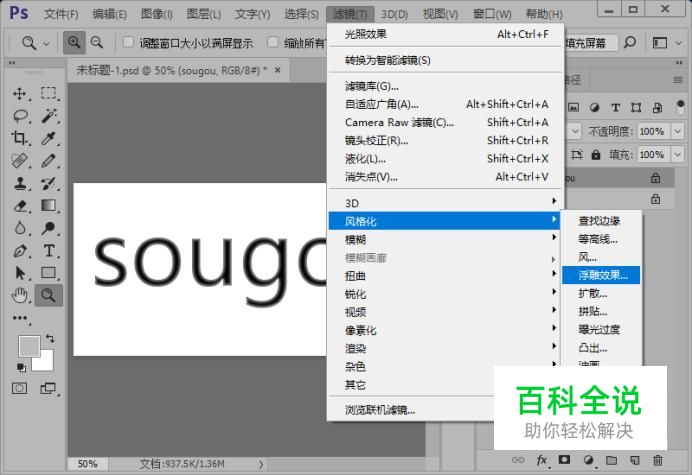Filter layers by type text icon
Viewport: 692px width, 475px height.
(x=615, y=107)
